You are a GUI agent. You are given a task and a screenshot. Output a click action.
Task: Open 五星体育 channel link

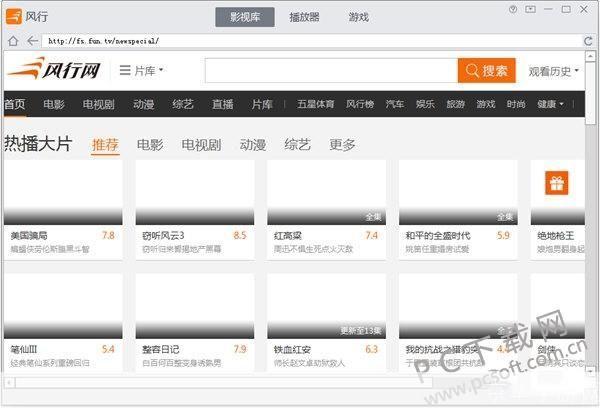click(x=316, y=104)
